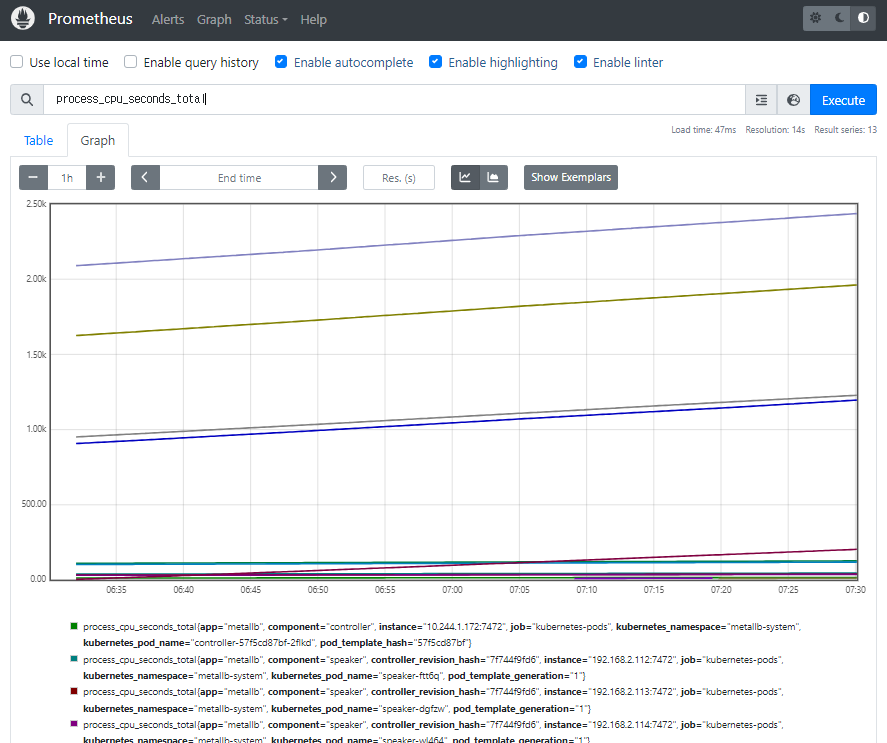Click the green controller series swatch
Screen dimensions: 887x743
tap(74, 626)
